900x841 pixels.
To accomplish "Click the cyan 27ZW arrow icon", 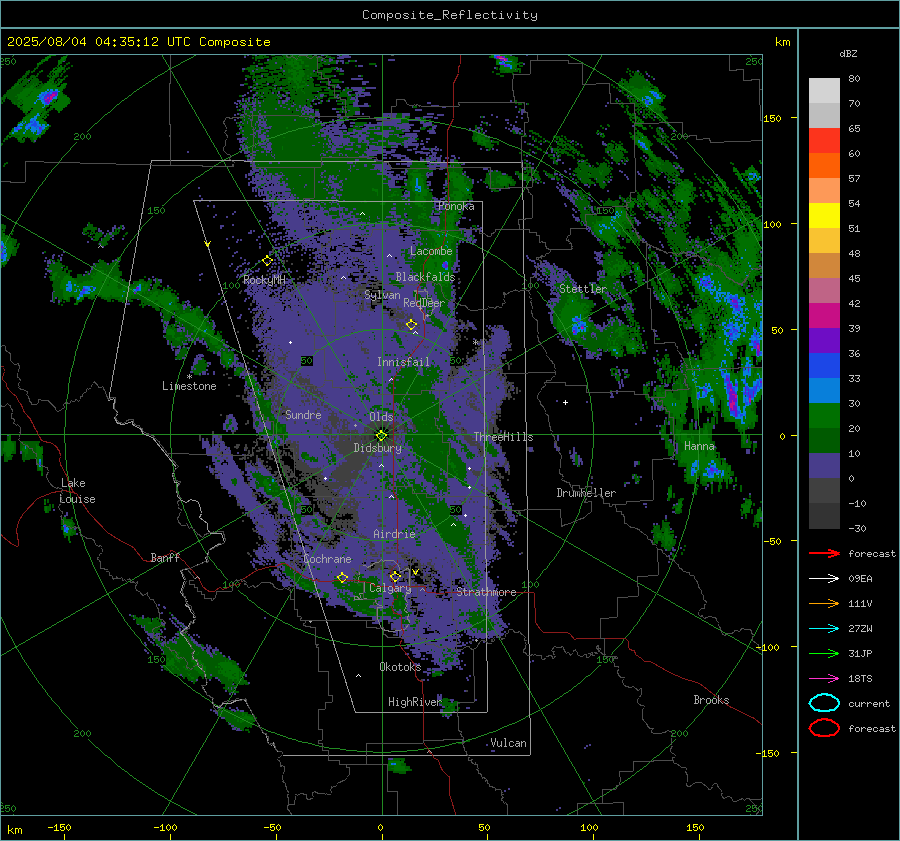I will (824, 629).
